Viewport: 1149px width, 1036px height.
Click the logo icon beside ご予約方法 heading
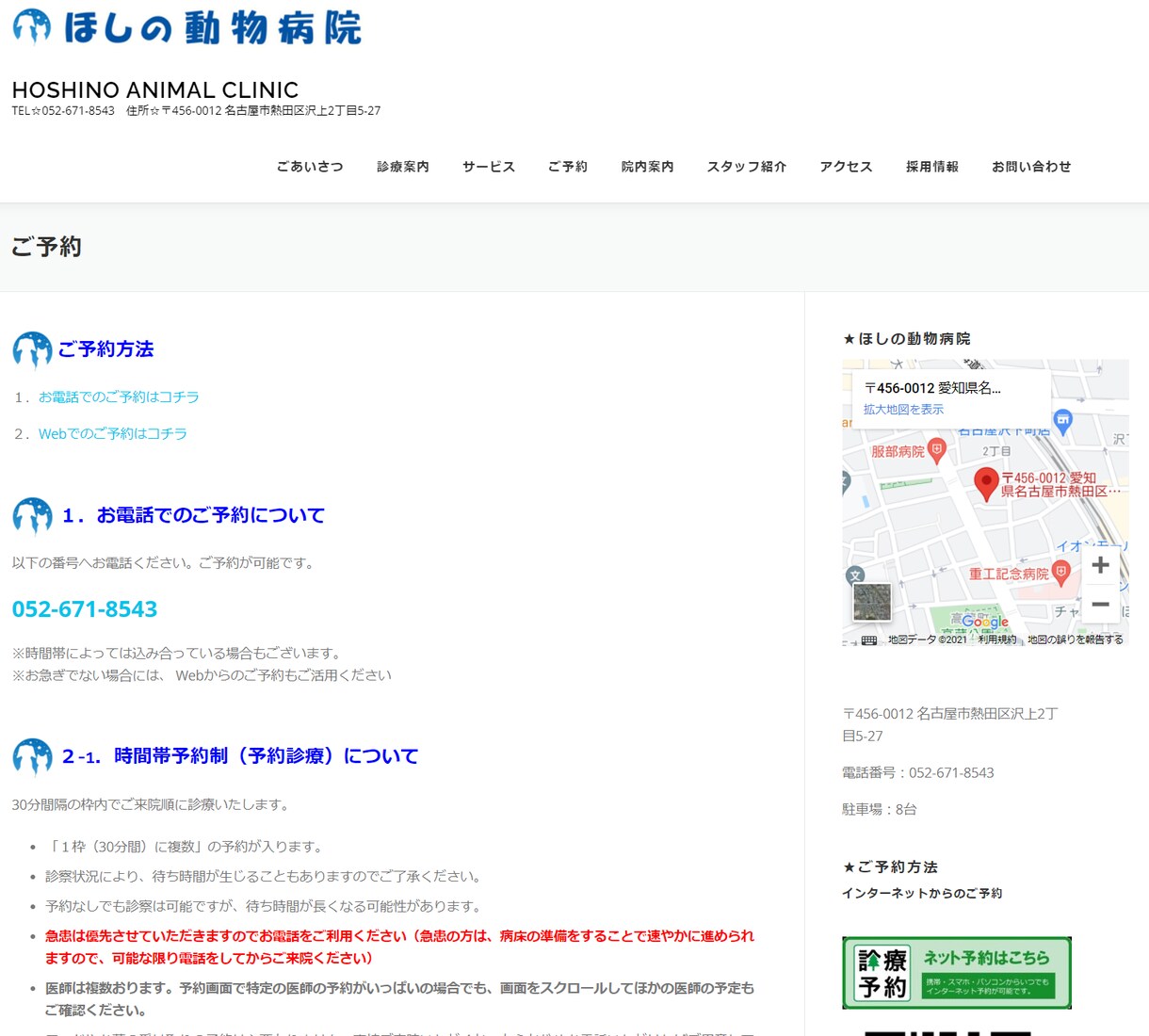pyautogui.click(x=32, y=350)
